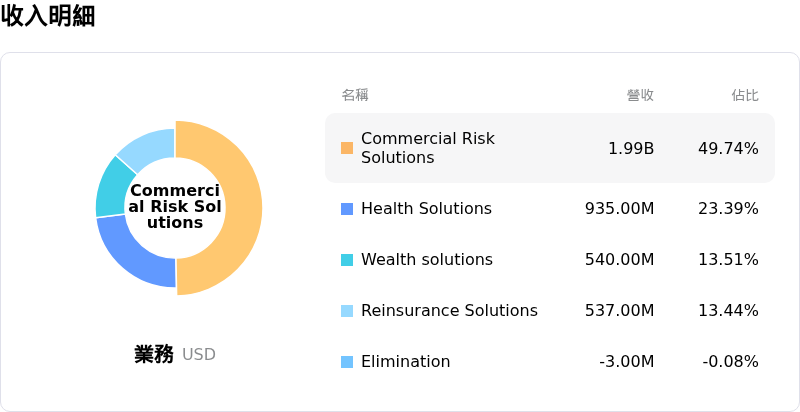Click the orange Commercial Risk Solutions swatch
The image size is (800, 412).
[347, 148]
